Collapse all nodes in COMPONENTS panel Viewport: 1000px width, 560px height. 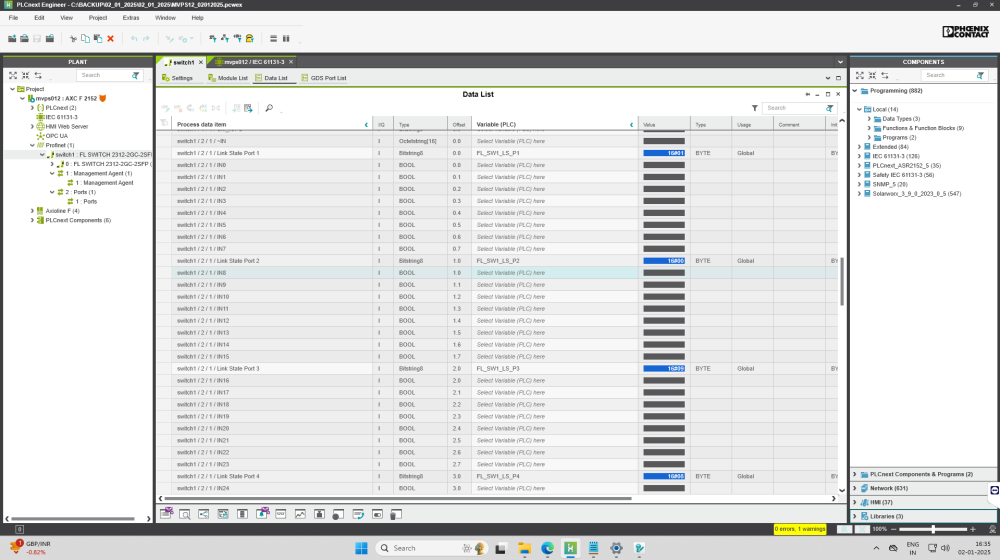871,75
